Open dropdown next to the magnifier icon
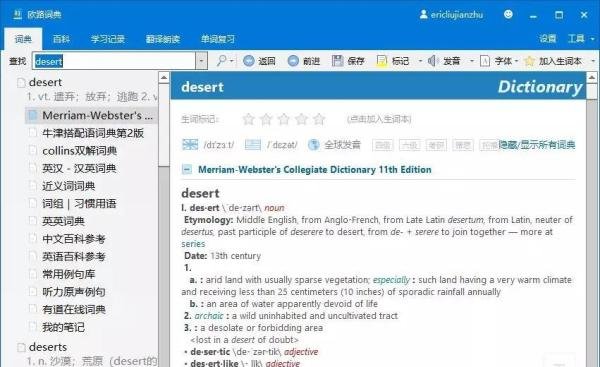600x367 pixels. [232, 61]
